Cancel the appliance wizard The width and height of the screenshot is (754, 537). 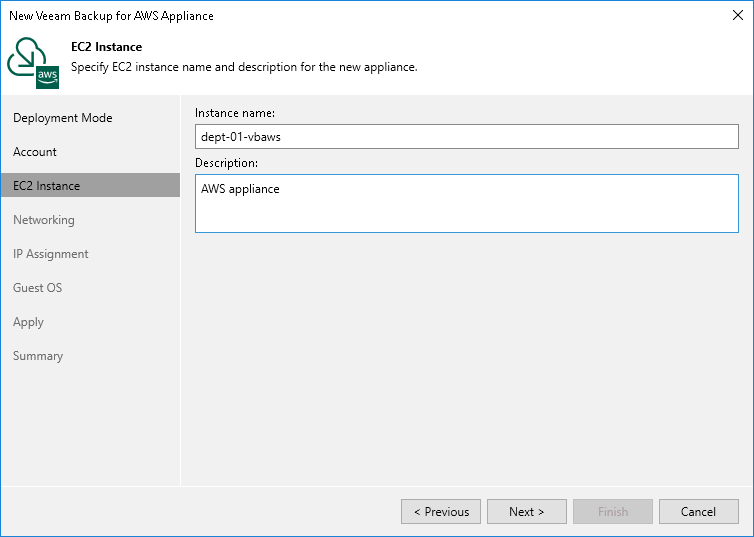click(x=699, y=512)
